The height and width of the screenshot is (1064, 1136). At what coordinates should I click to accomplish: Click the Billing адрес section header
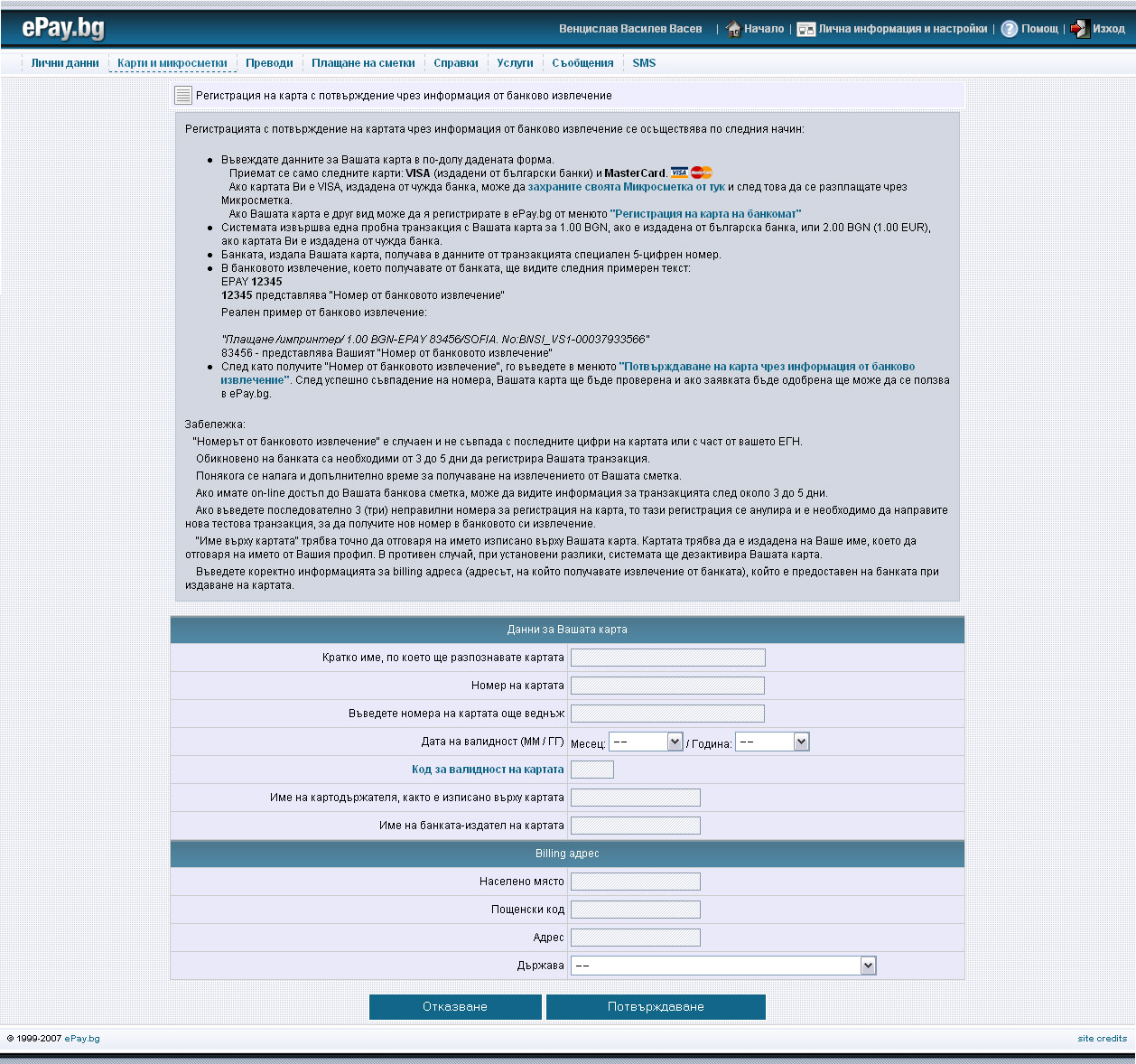[567, 854]
